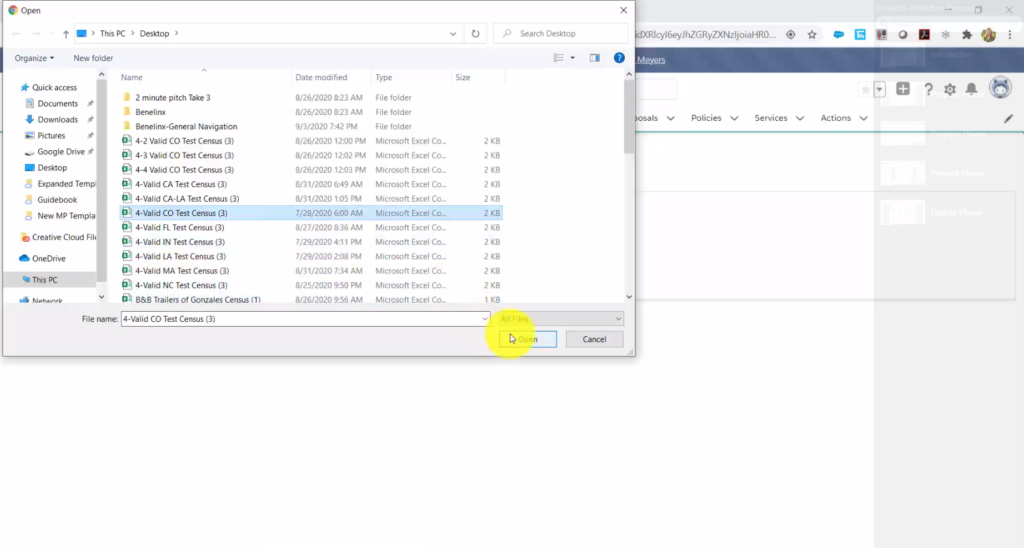This screenshot has width=1024, height=548.
Task: Expand the File name dropdown list
Action: click(484, 319)
